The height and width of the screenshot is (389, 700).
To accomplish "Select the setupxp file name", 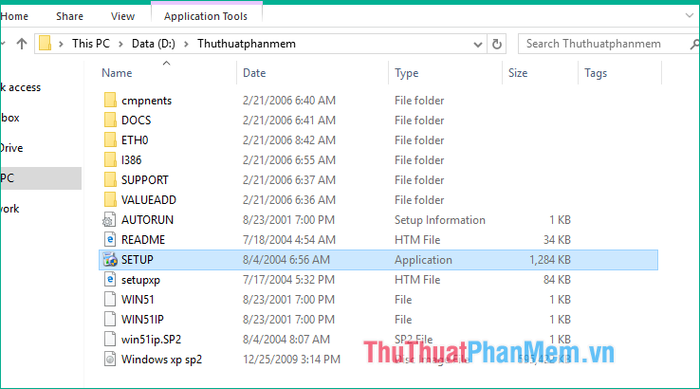I will [141, 280].
